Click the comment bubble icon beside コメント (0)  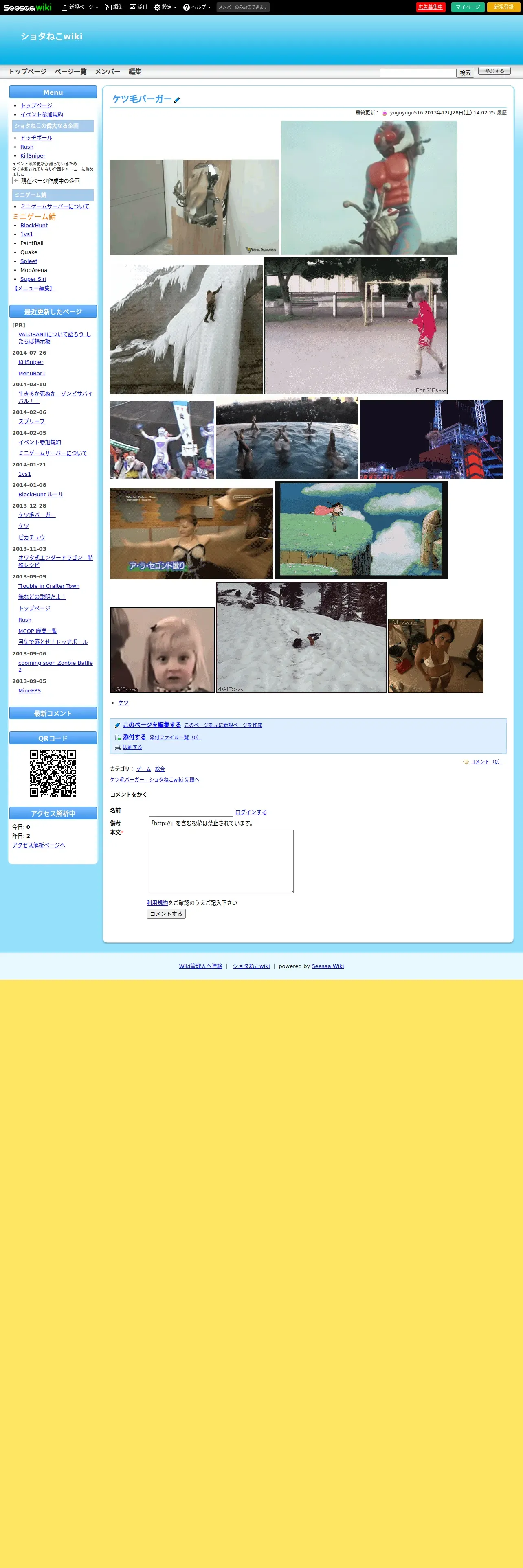(x=466, y=762)
